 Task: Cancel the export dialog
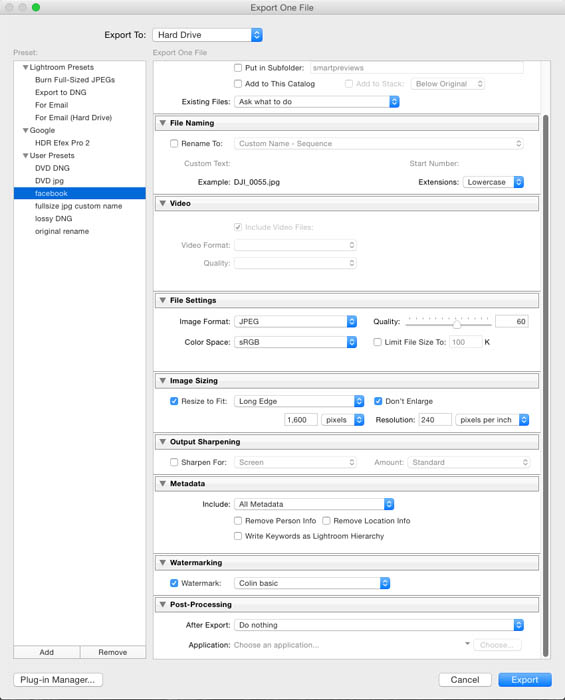click(x=465, y=680)
